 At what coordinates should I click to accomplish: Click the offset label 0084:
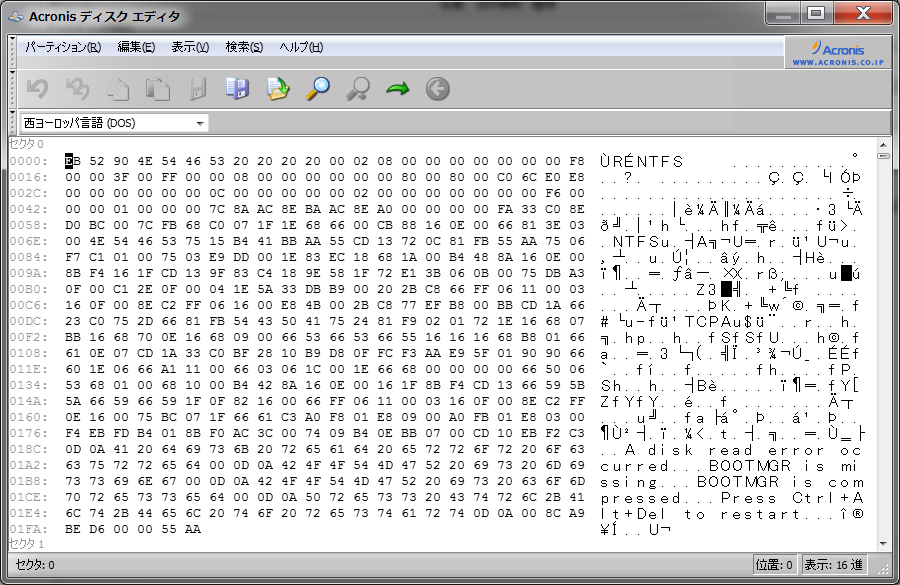[x=29, y=257]
